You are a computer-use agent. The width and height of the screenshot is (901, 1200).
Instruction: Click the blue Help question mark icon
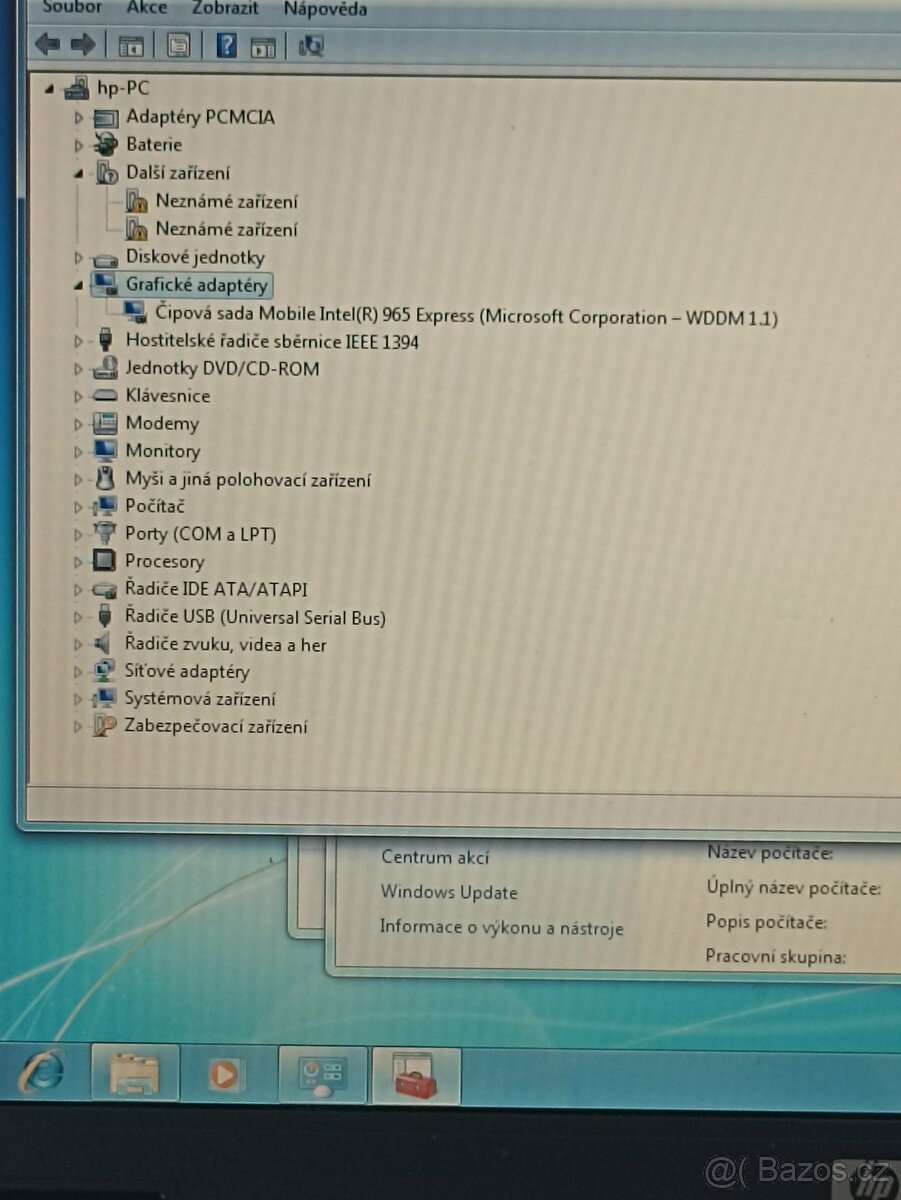tap(227, 45)
